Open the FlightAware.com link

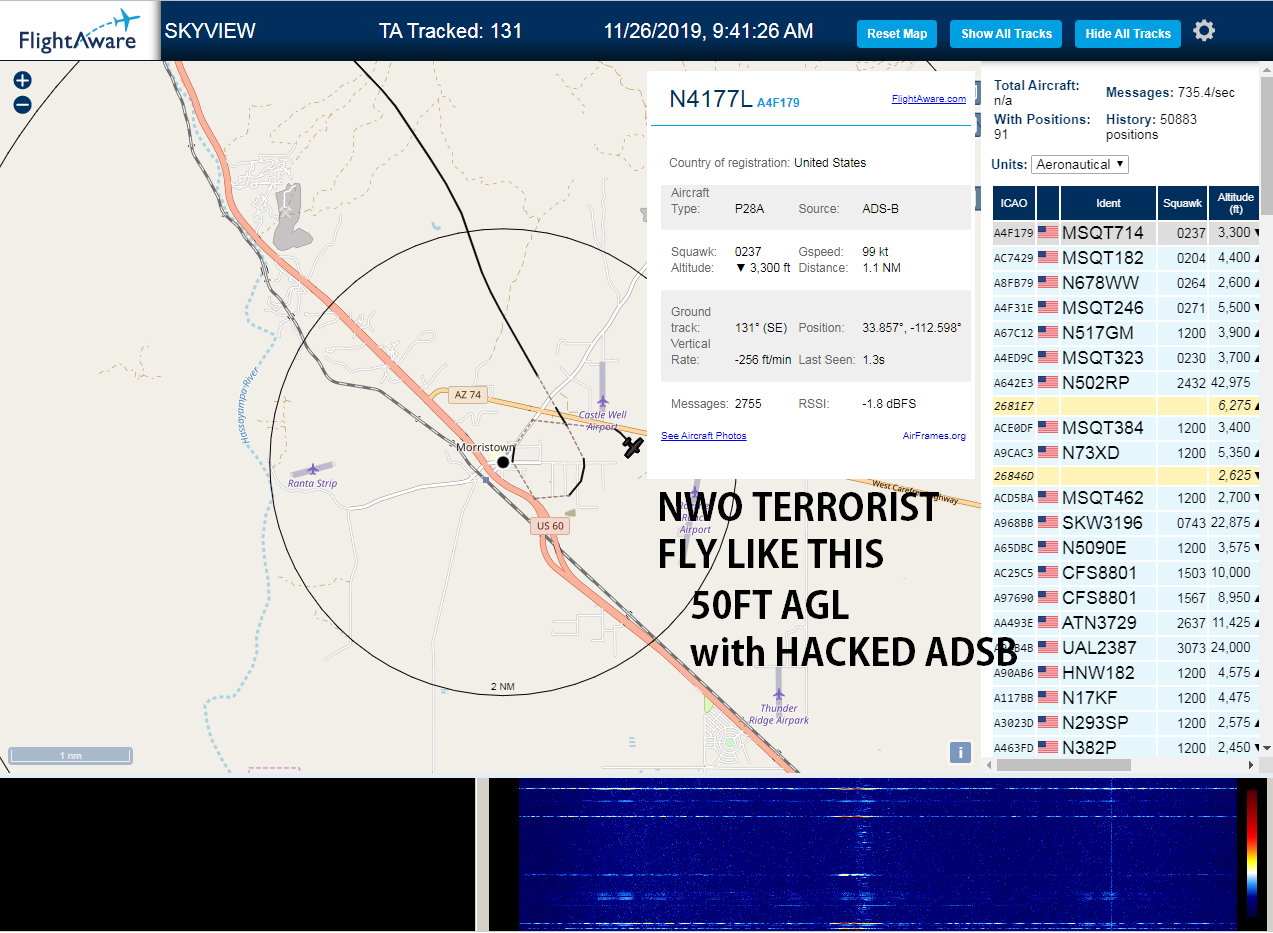pyautogui.click(x=929, y=99)
